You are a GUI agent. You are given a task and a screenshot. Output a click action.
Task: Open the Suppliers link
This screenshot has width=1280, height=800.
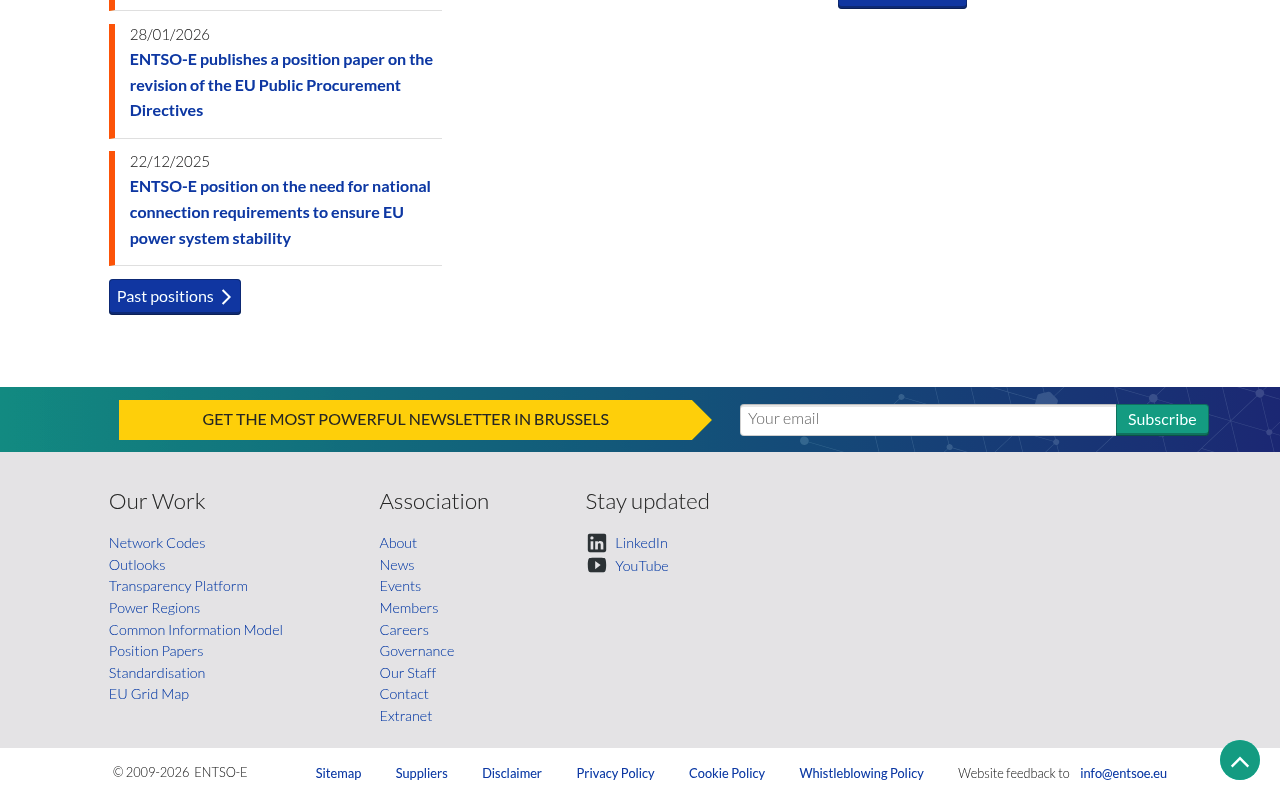(422, 773)
